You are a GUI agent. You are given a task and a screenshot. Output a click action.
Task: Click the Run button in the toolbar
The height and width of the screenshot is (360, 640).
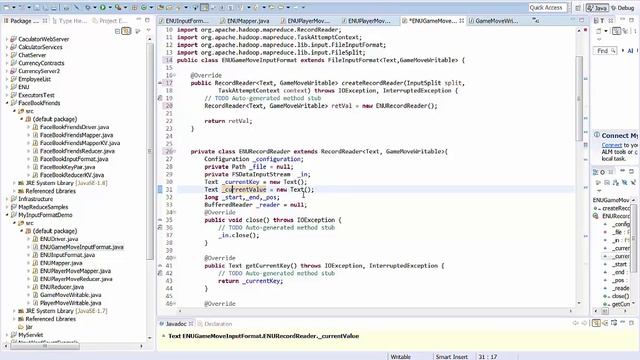click(x=102, y=7)
